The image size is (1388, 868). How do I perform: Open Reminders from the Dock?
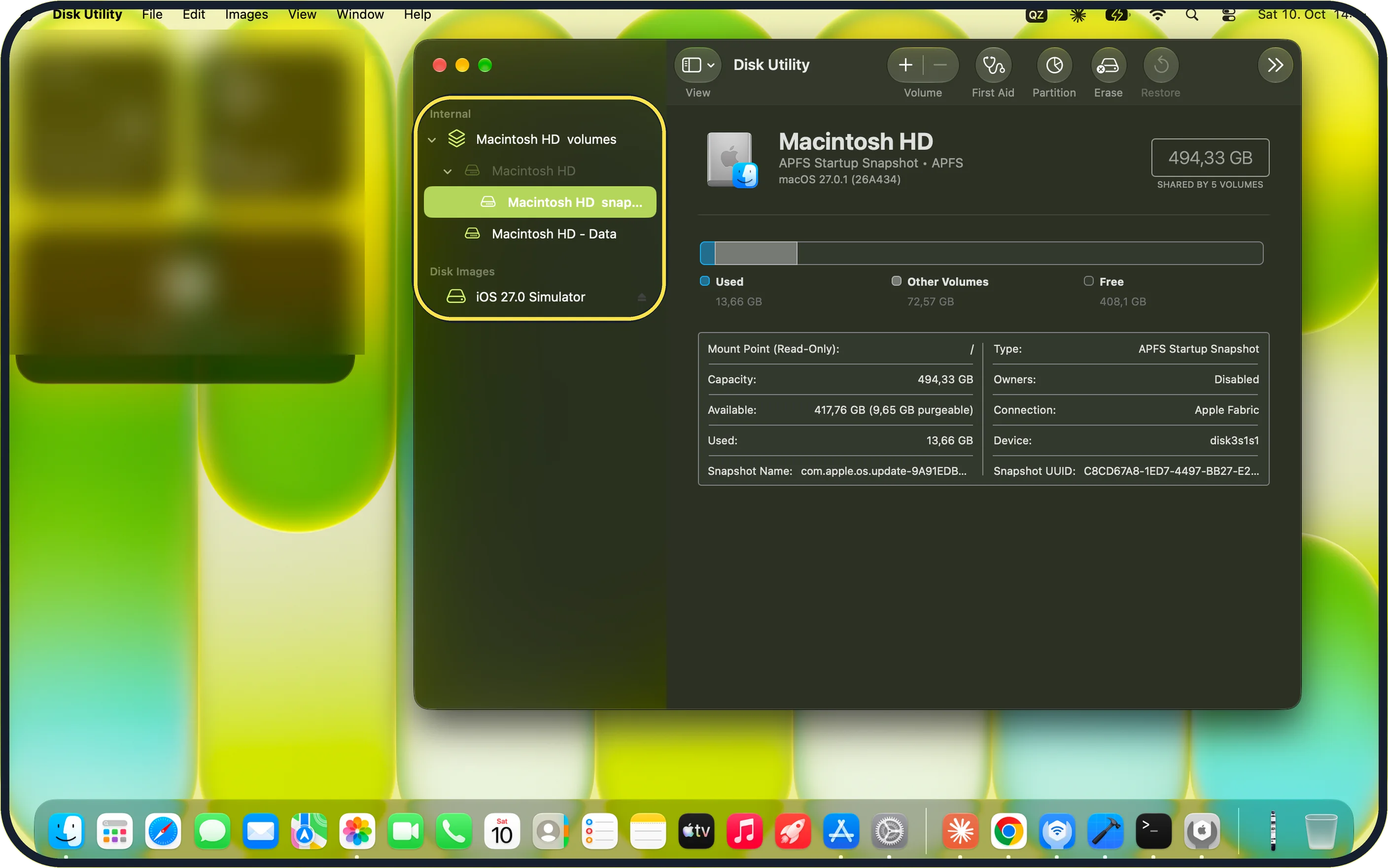599,831
